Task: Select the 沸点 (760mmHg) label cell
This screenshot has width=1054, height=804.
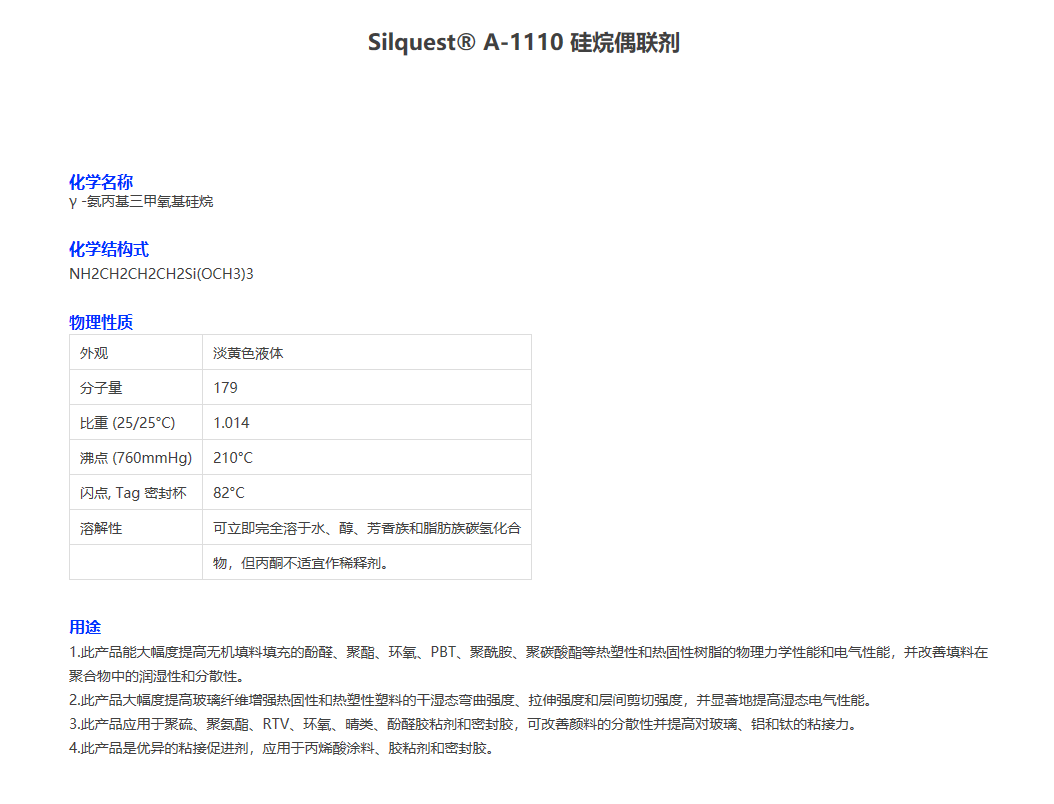Action: click(135, 458)
